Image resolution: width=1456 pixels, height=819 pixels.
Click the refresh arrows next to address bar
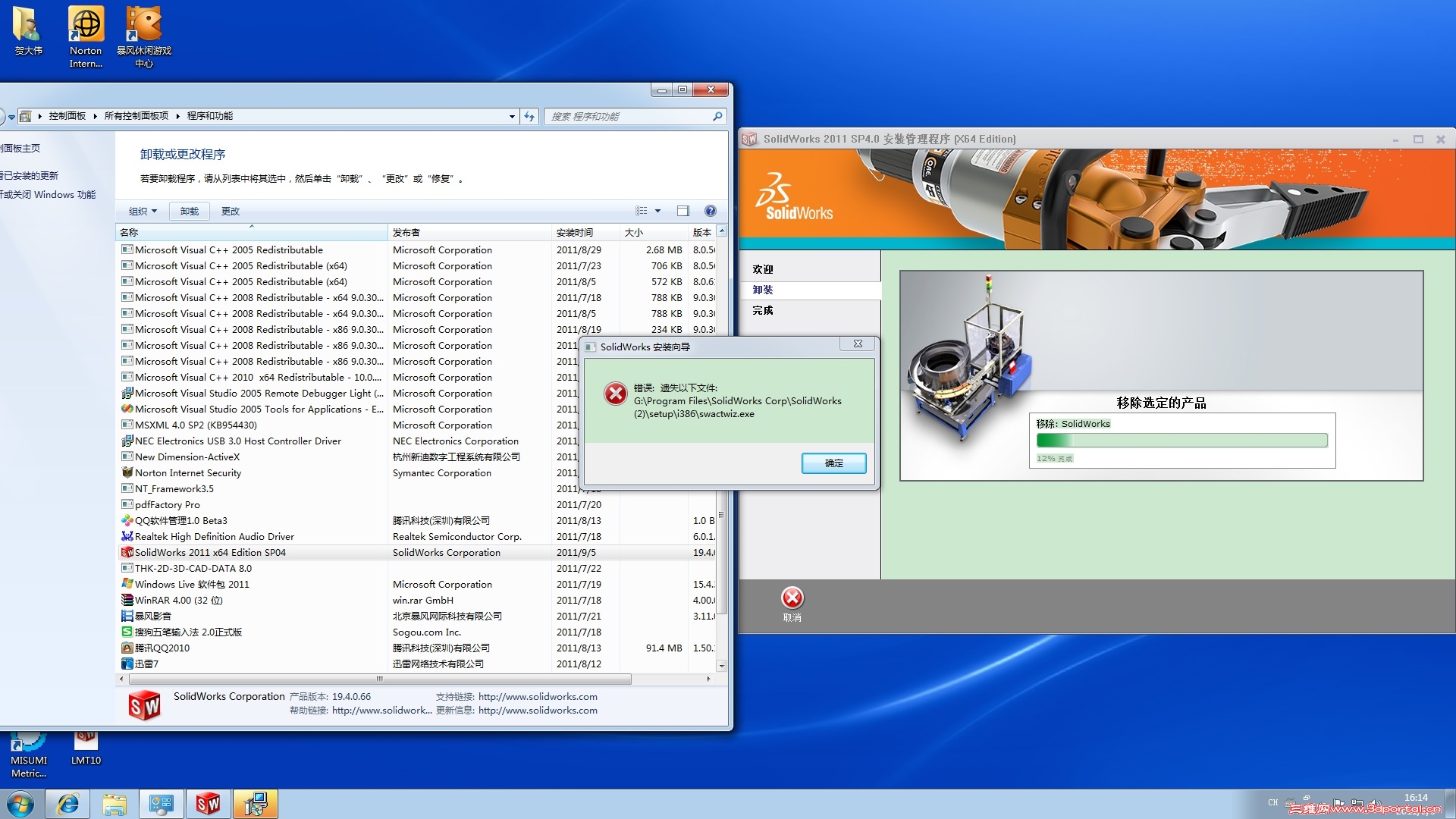[x=529, y=116]
